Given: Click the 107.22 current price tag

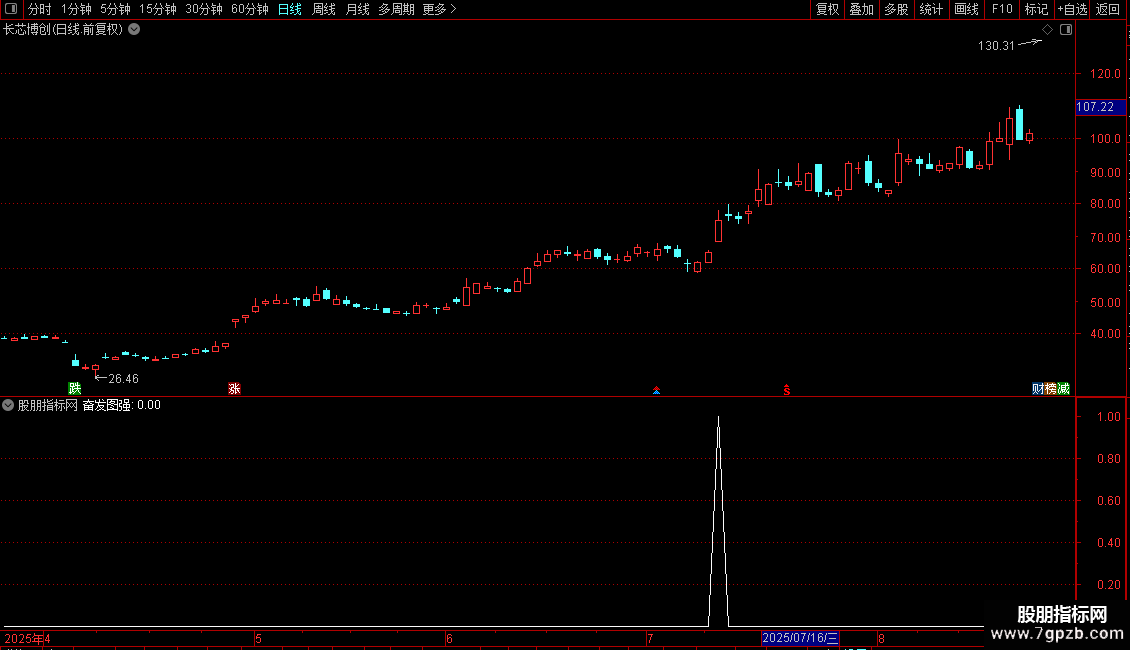Looking at the screenshot, I should coord(1100,107).
